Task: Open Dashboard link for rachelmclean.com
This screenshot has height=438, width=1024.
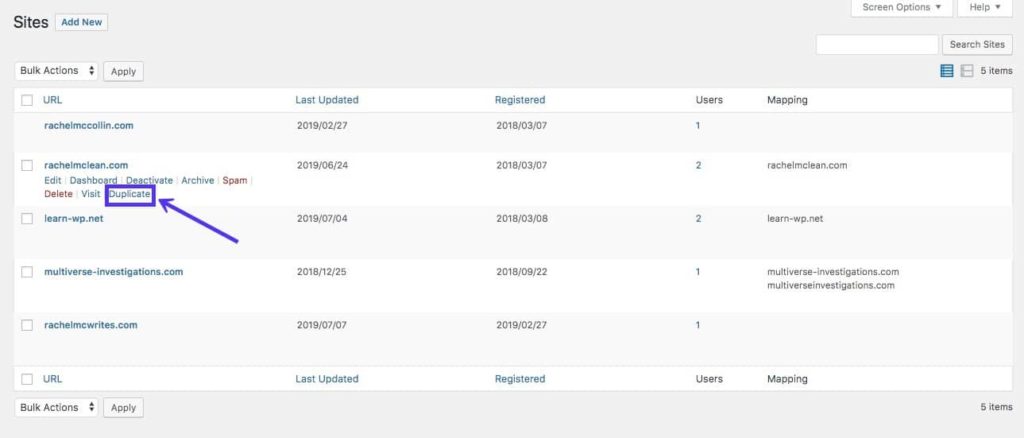Action: 93,180
